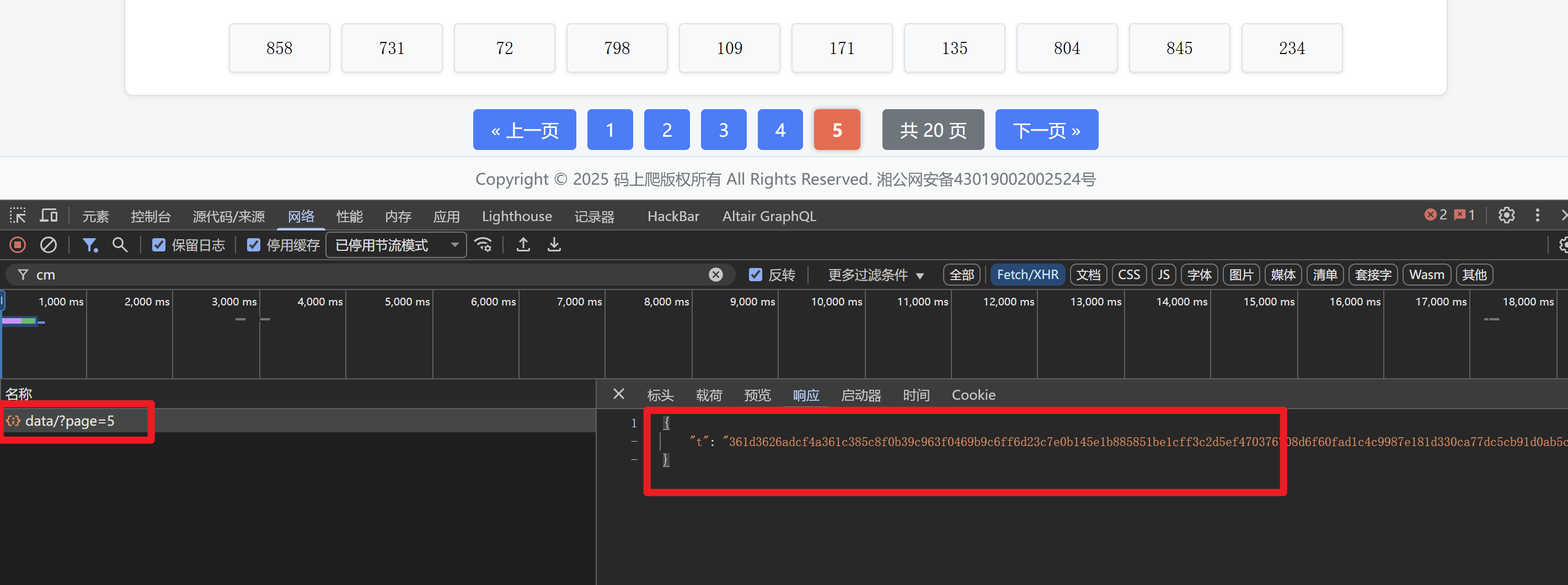The width and height of the screenshot is (1568, 585).
Task: Show the 标头 request tab
Action: coord(660,395)
